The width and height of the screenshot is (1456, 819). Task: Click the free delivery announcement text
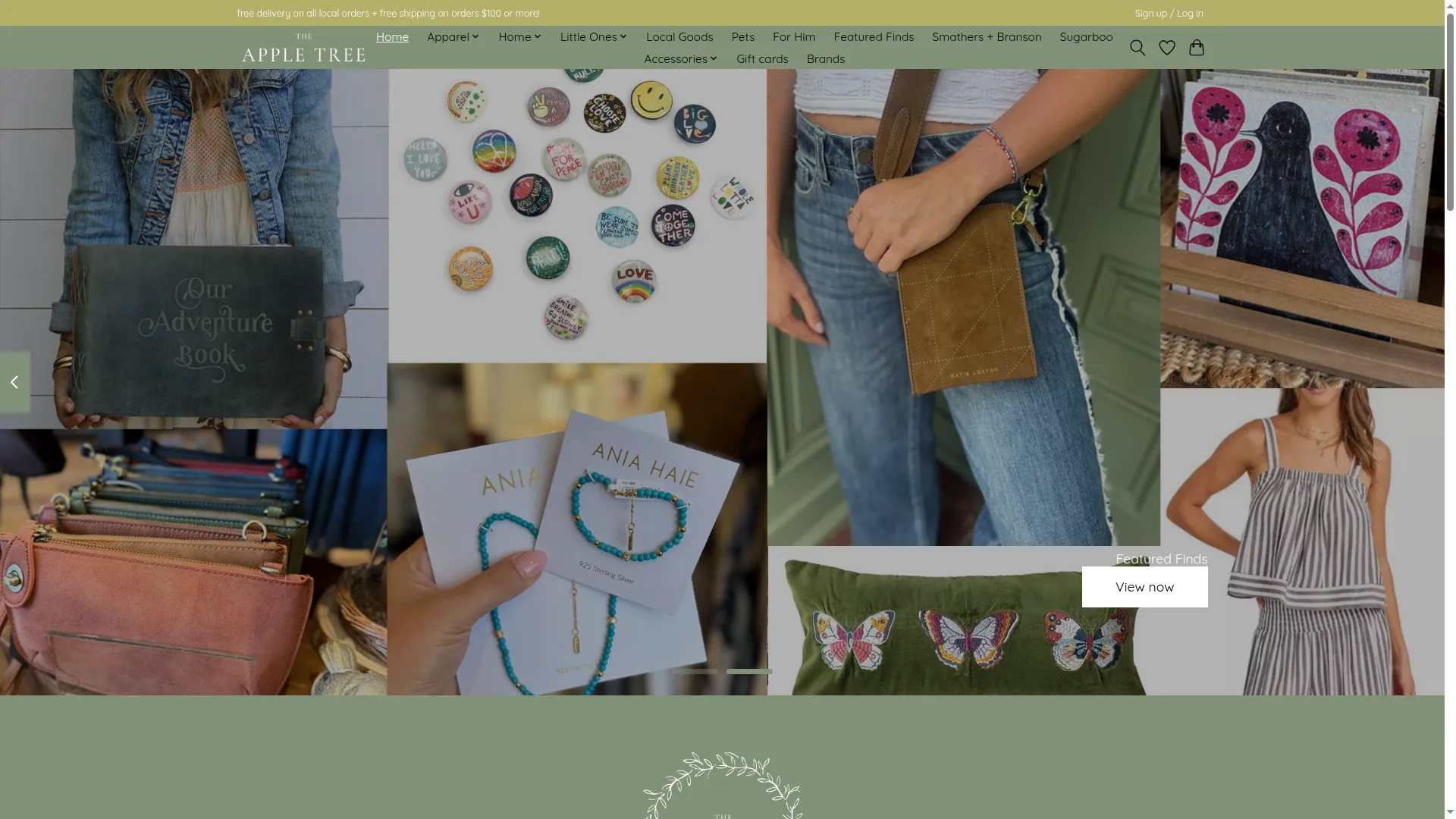tap(388, 13)
